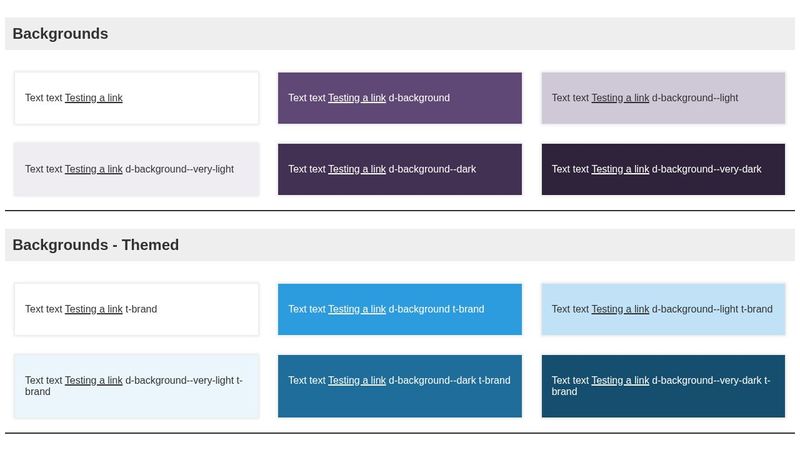Select the "d-background--very-dark" label in the darkest purple swatch

[x=707, y=169]
